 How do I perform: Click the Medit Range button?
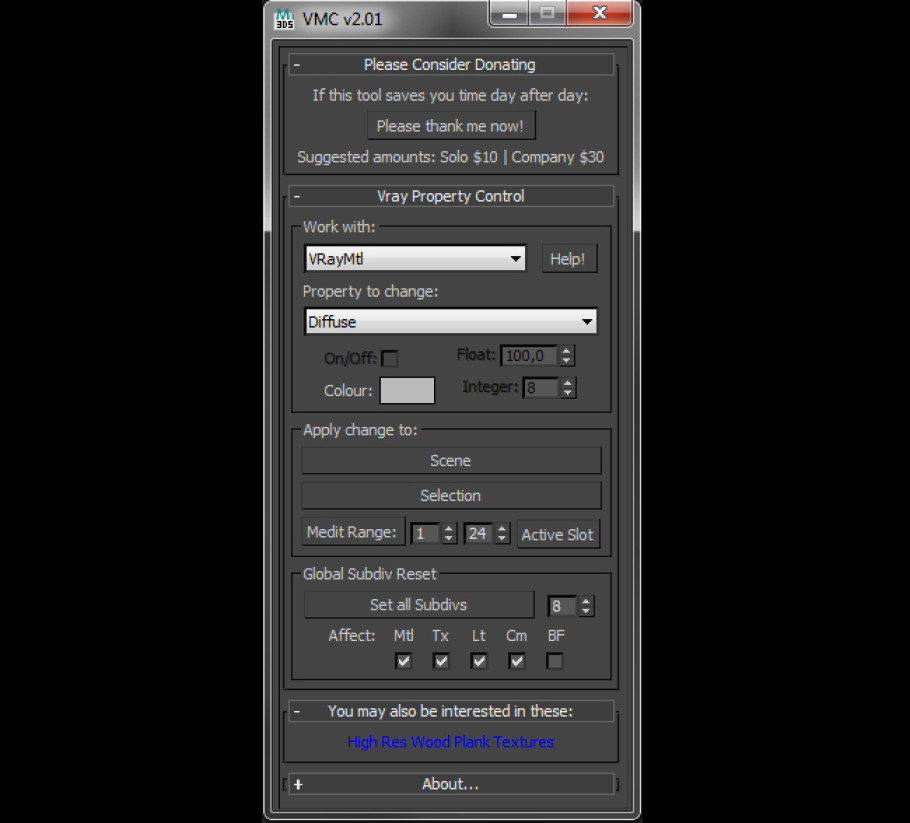352,532
